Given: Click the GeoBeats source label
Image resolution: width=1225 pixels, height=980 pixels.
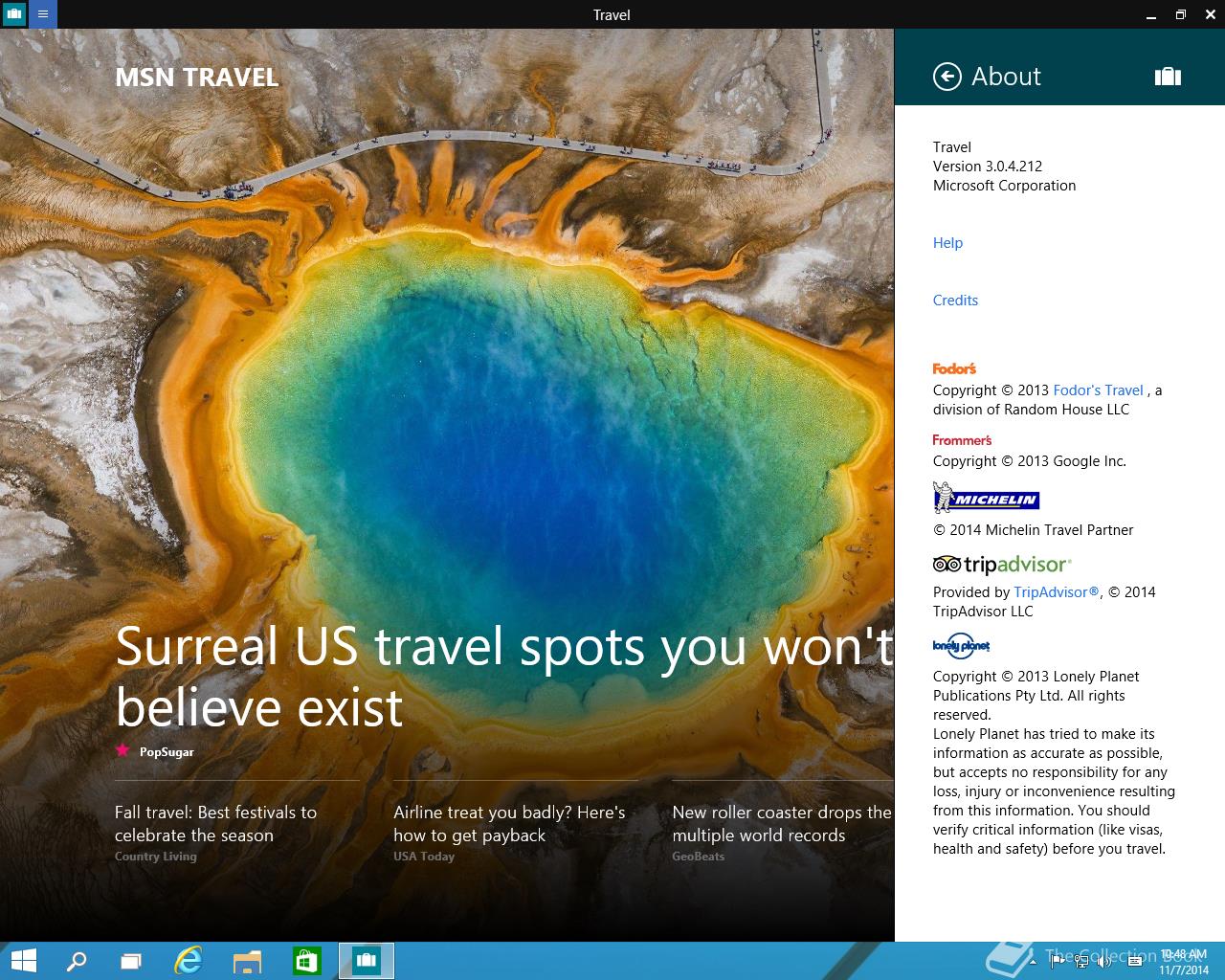Looking at the screenshot, I should click(699, 857).
